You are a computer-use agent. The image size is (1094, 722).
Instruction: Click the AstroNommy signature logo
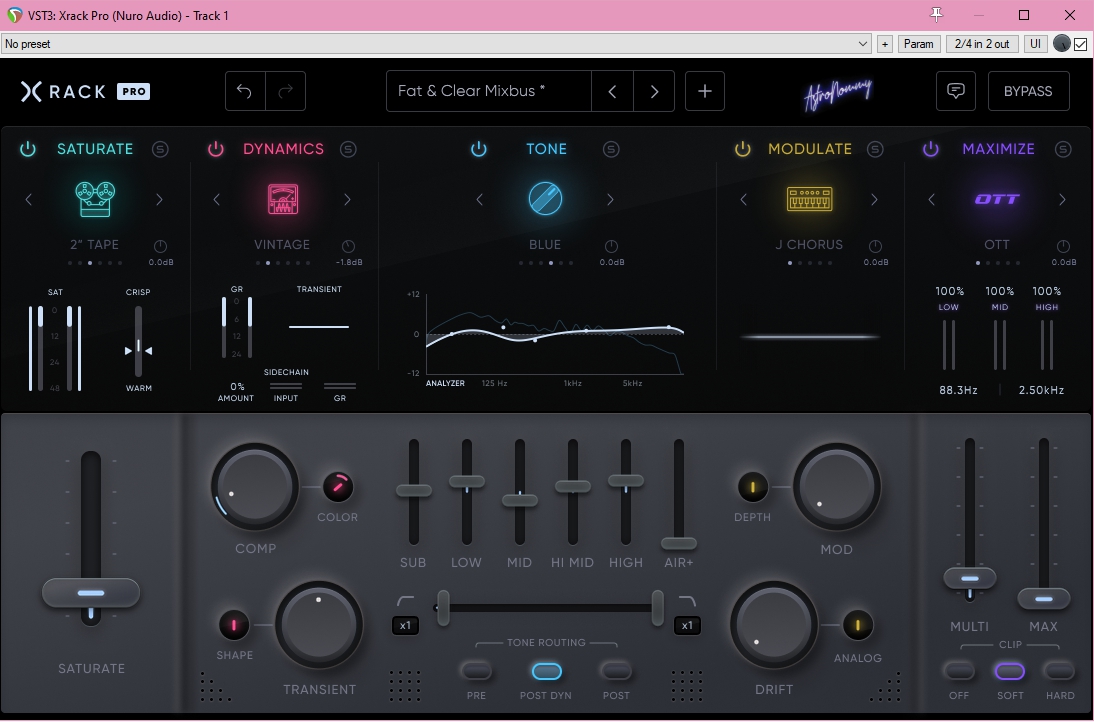point(838,93)
